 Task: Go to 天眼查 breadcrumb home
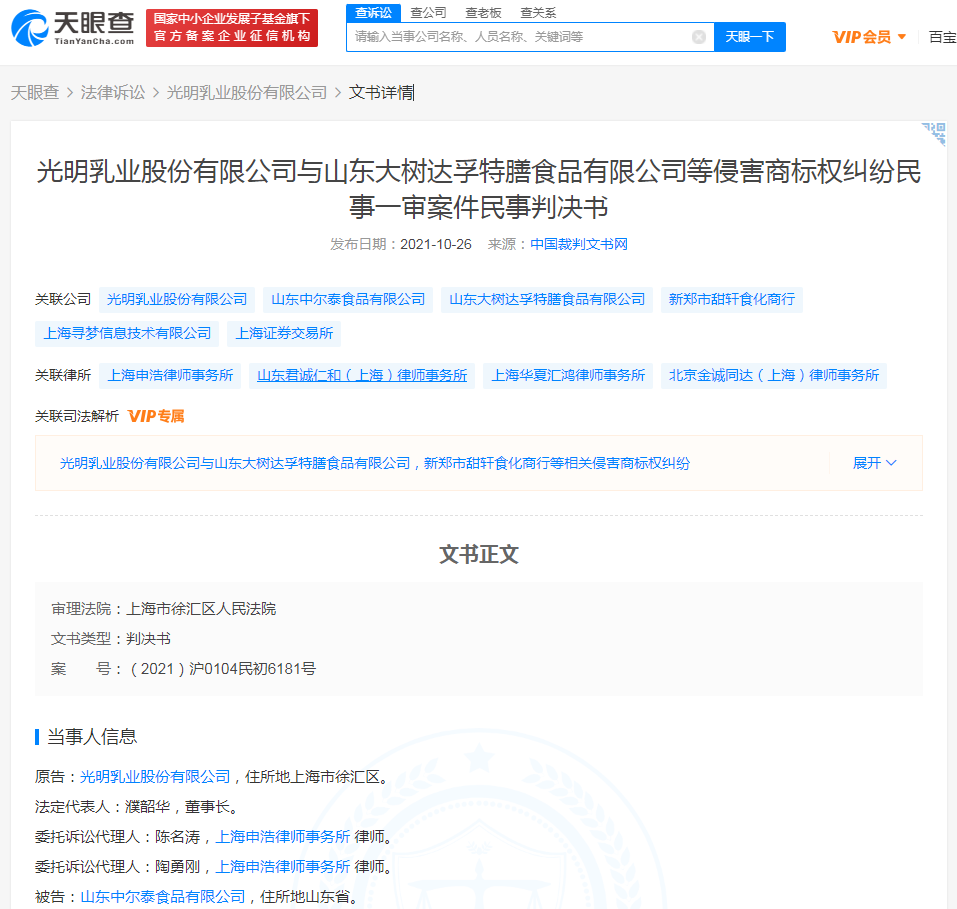coord(35,93)
